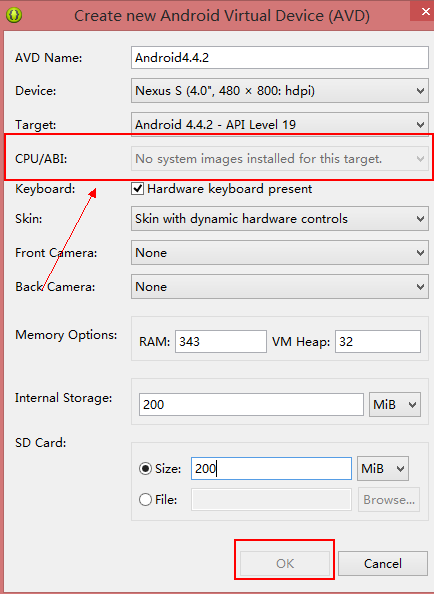Change the Internal Storage MiB unit dropdown
The height and width of the screenshot is (594, 434).
(x=395, y=404)
